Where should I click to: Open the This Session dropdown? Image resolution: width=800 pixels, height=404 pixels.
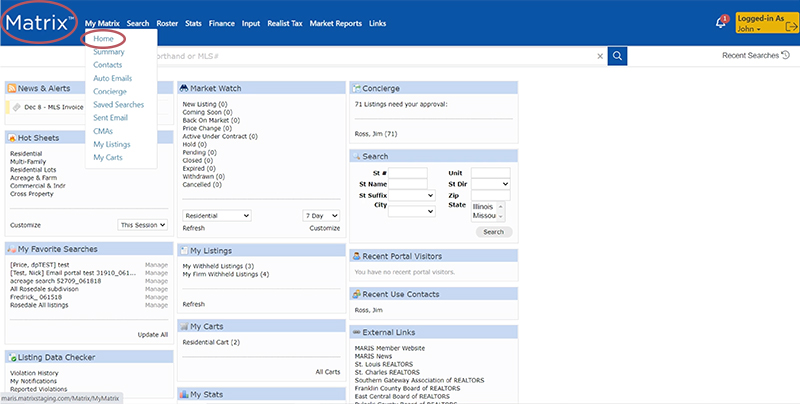pyautogui.click(x=144, y=226)
